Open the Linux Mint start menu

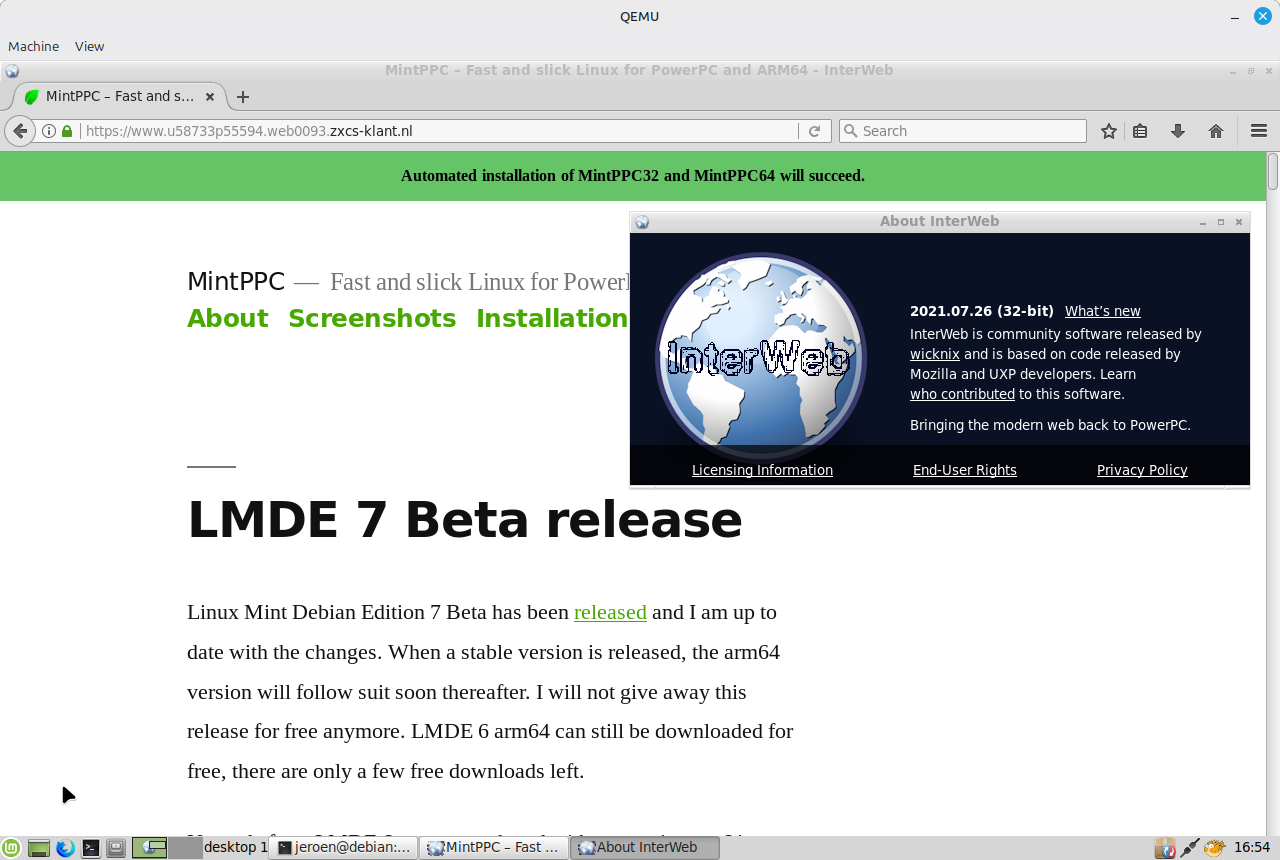[11, 848]
